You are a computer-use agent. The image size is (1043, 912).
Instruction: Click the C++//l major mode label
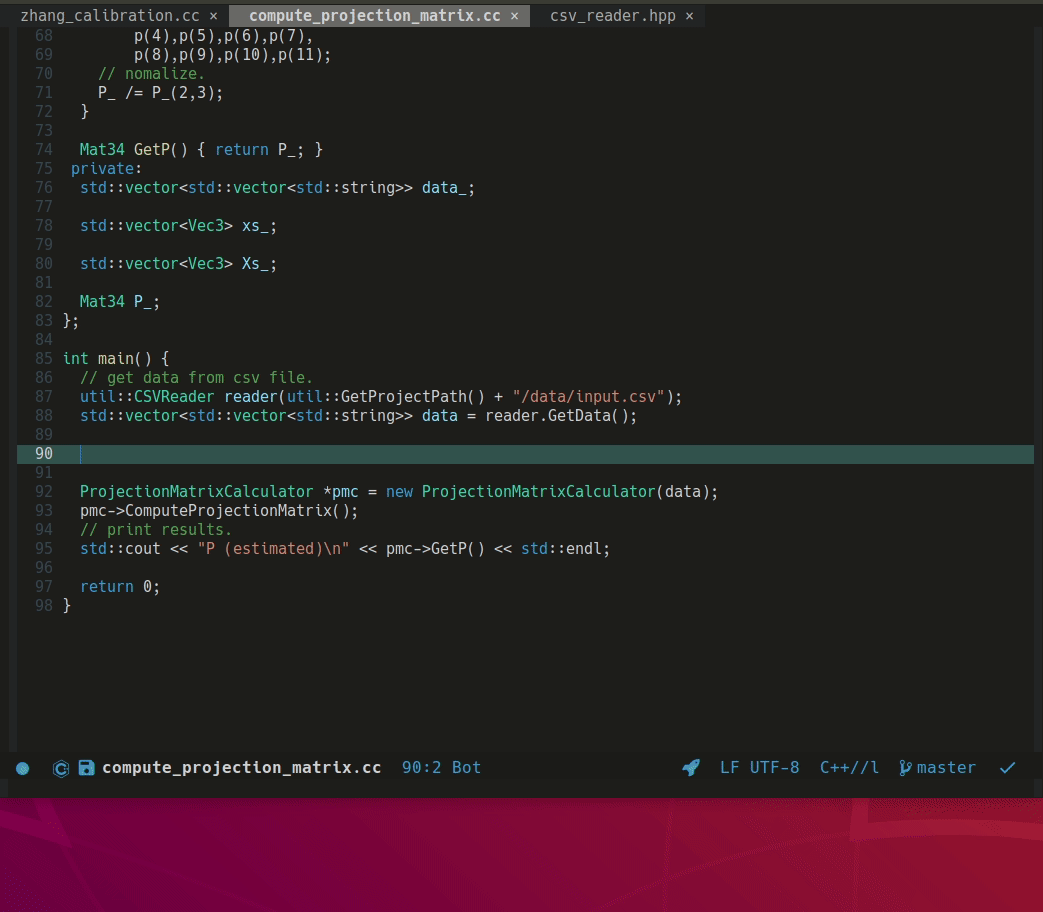[849, 768]
